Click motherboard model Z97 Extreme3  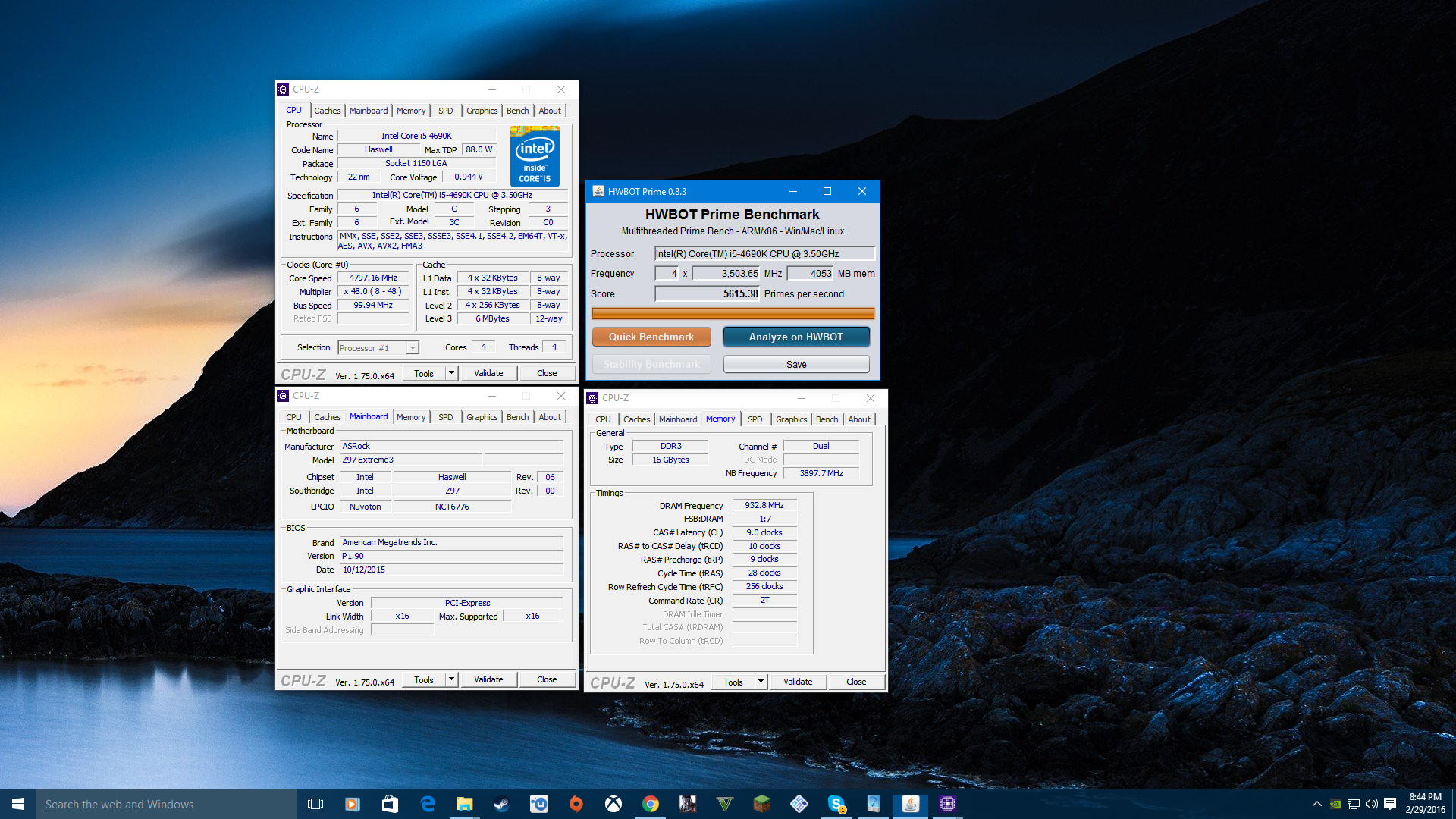pyautogui.click(x=410, y=460)
